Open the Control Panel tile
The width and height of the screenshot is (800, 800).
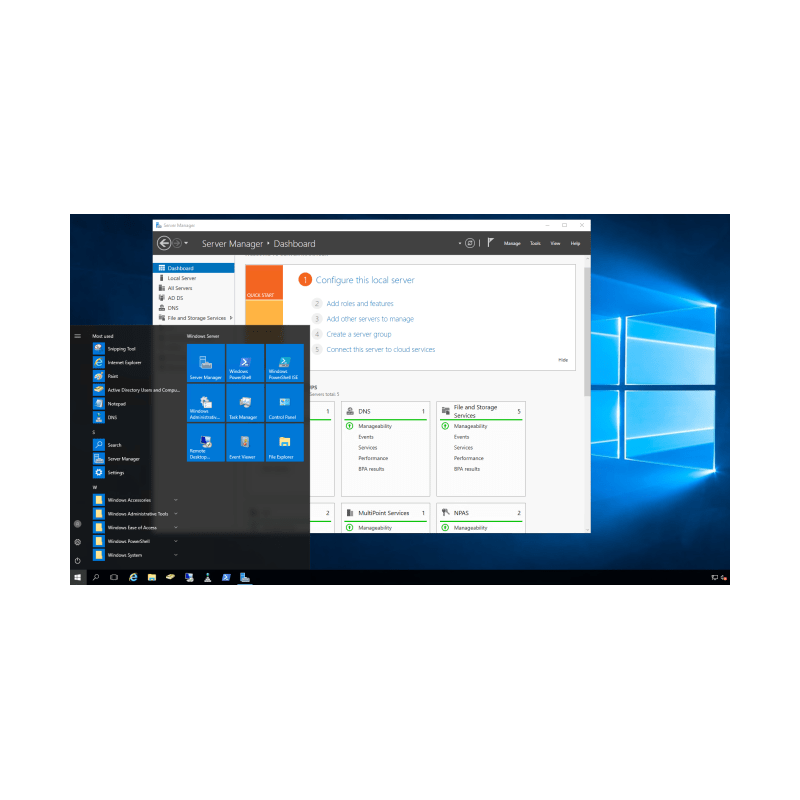coord(285,402)
